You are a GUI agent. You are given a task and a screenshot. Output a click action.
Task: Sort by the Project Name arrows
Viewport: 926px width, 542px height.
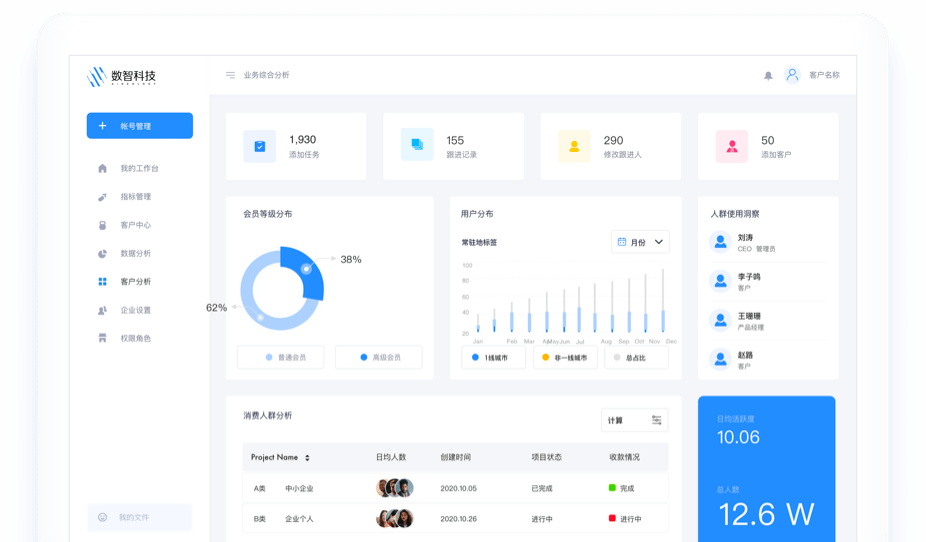[307, 458]
